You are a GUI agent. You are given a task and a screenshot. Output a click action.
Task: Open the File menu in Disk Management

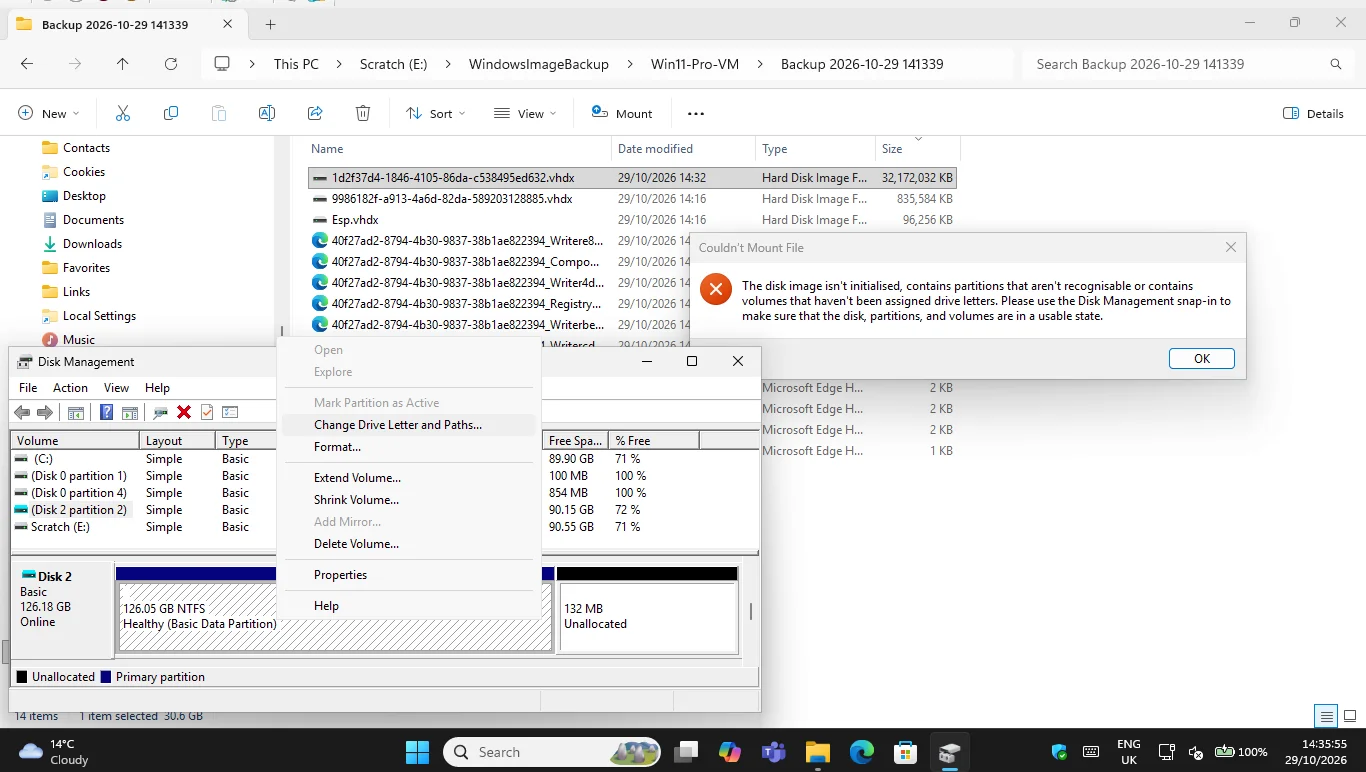point(28,388)
